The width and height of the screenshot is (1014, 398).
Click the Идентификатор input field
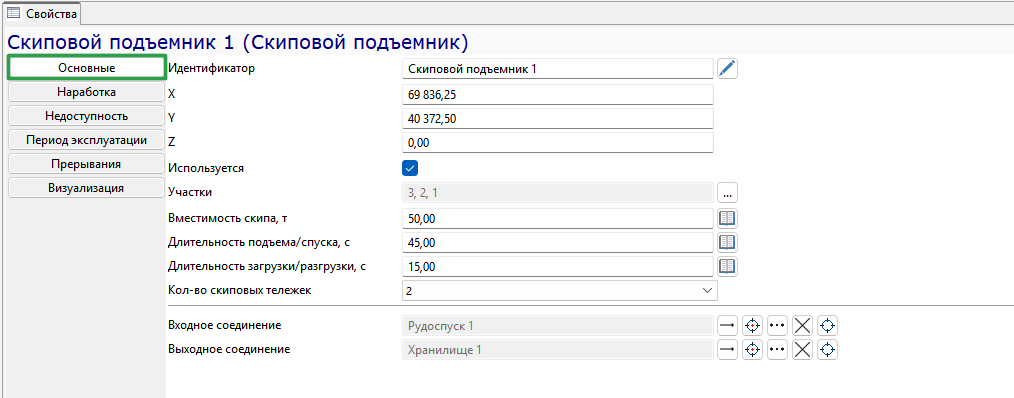pyautogui.click(x=557, y=69)
